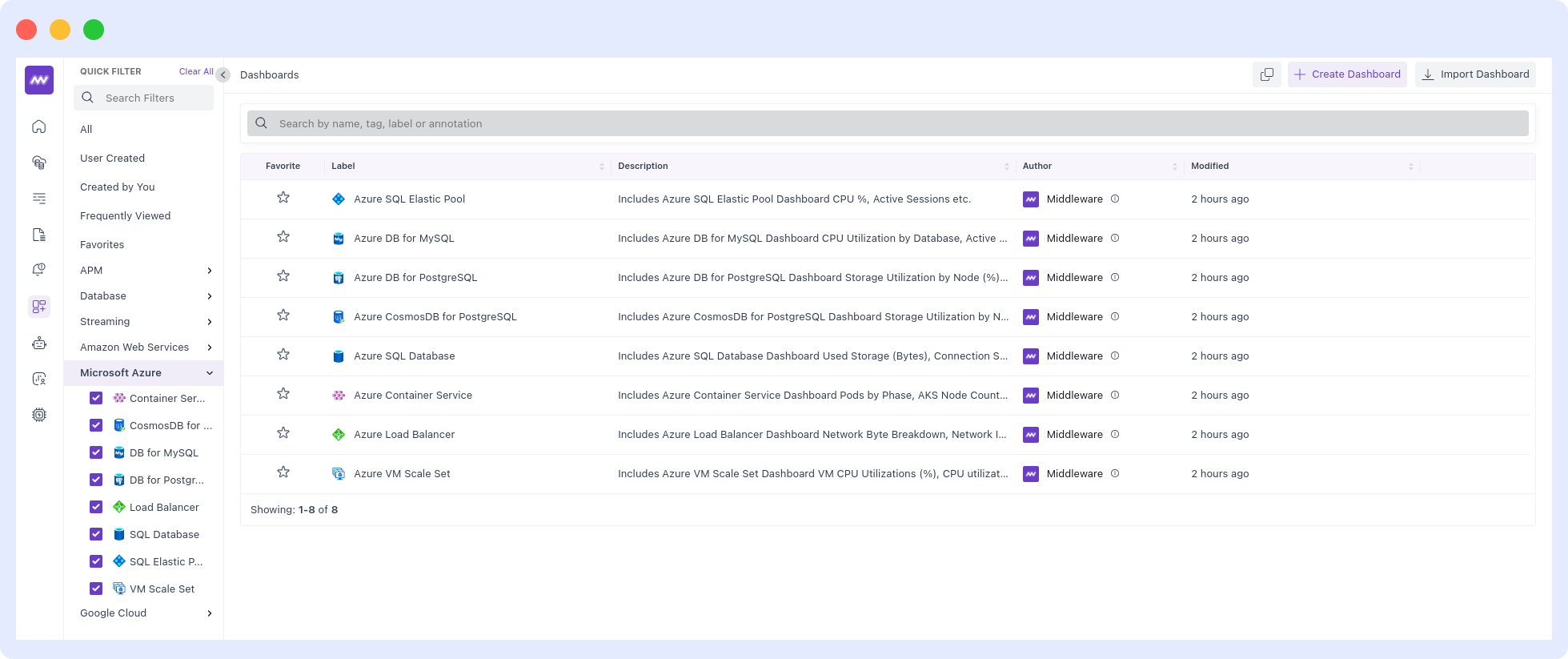
Task: Expand the Streaming filter group
Action: [x=210, y=322]
